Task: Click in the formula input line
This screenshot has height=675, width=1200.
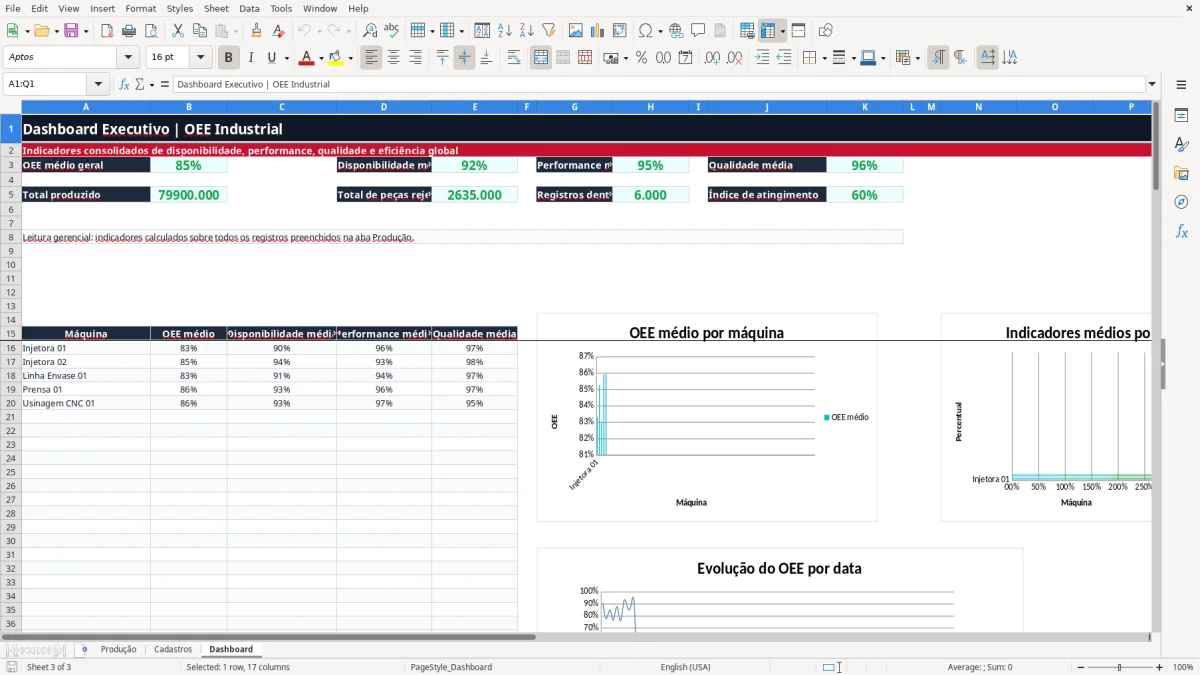Action: [x=658, y=84]
